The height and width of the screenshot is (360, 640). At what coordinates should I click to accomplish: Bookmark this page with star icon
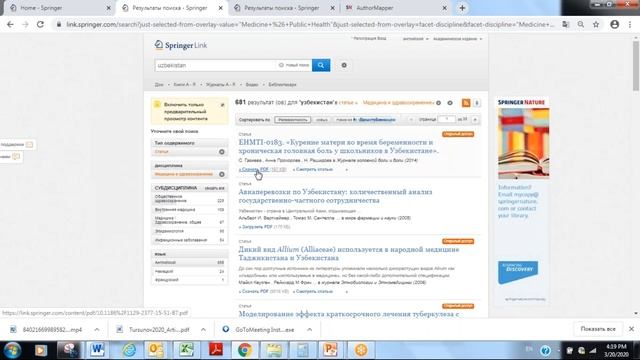click(596, 24)
